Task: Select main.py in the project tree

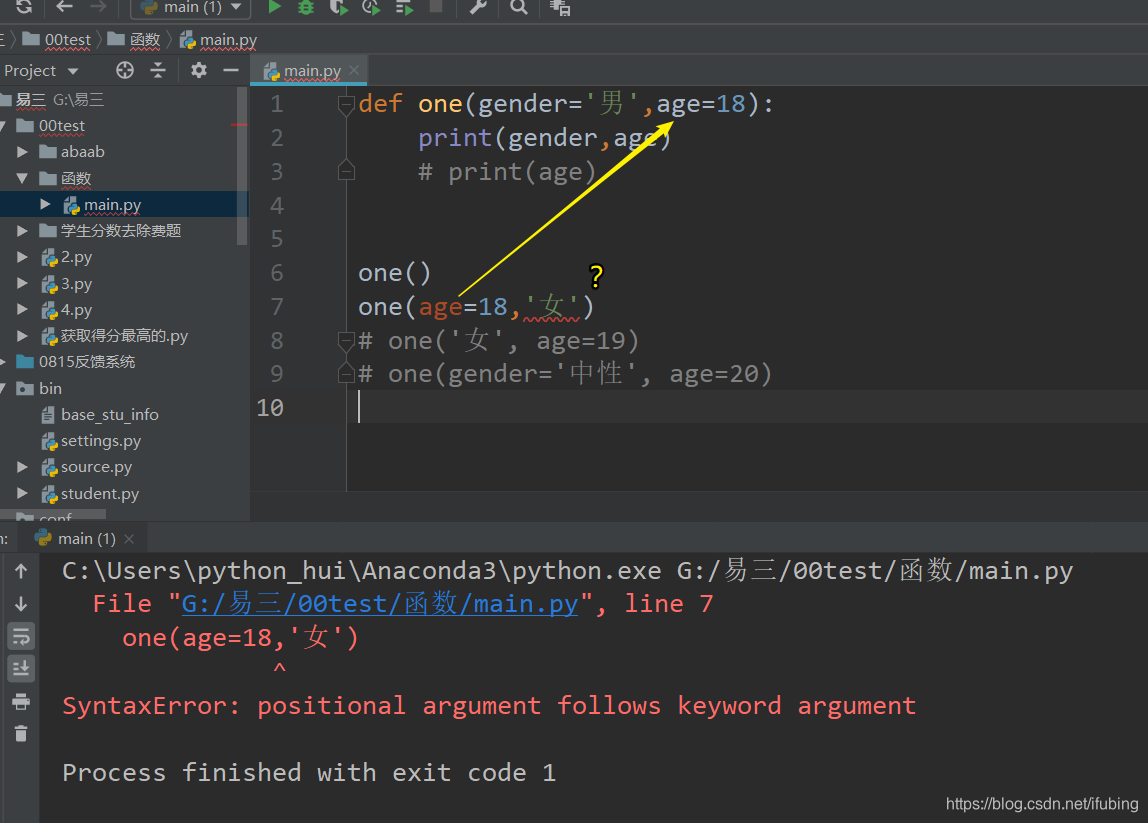Action: click(x=112, y=205)
